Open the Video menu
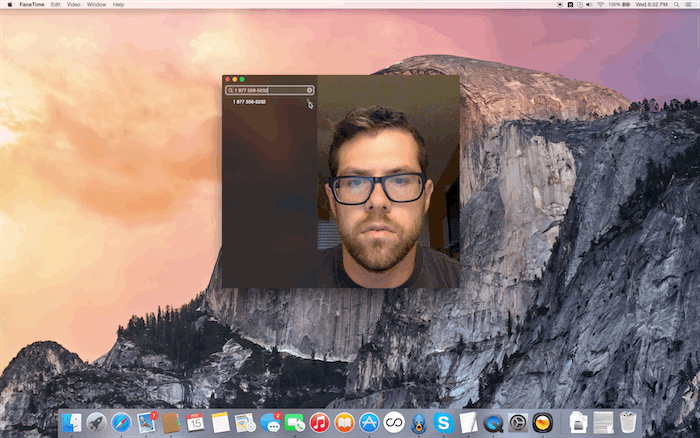 click(x=73, y=4)
